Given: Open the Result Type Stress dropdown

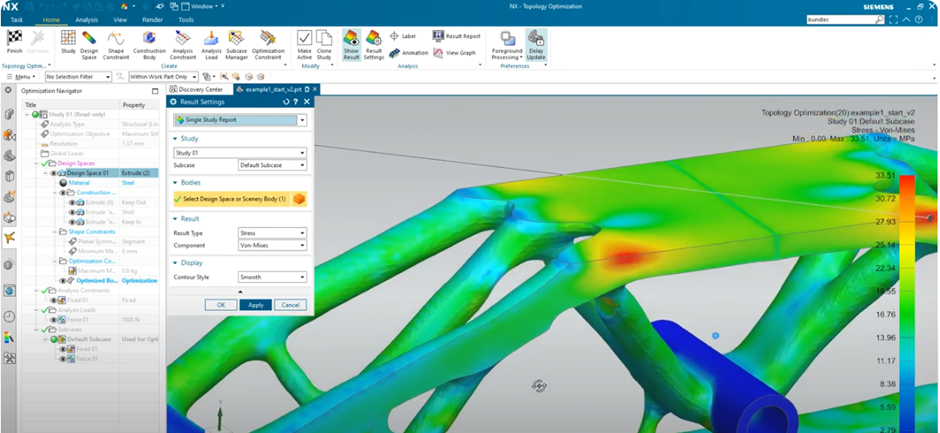Looking at the screenshot, I should (272, 233).
